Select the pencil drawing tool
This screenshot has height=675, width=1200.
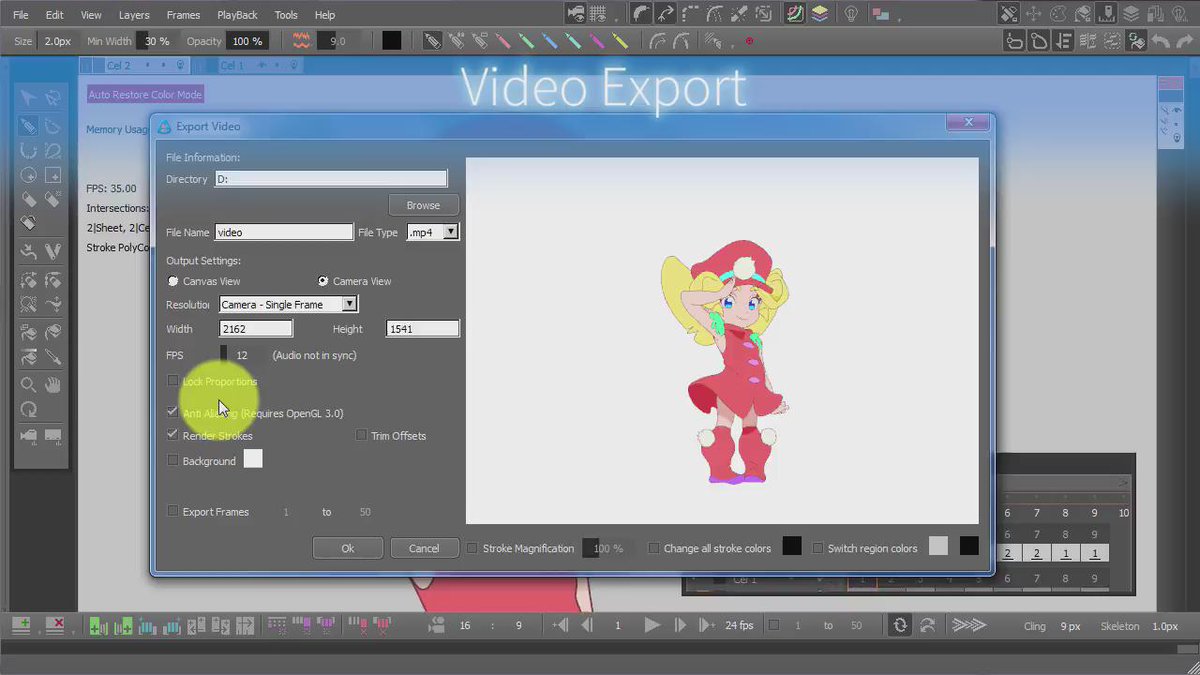point(28,126)
